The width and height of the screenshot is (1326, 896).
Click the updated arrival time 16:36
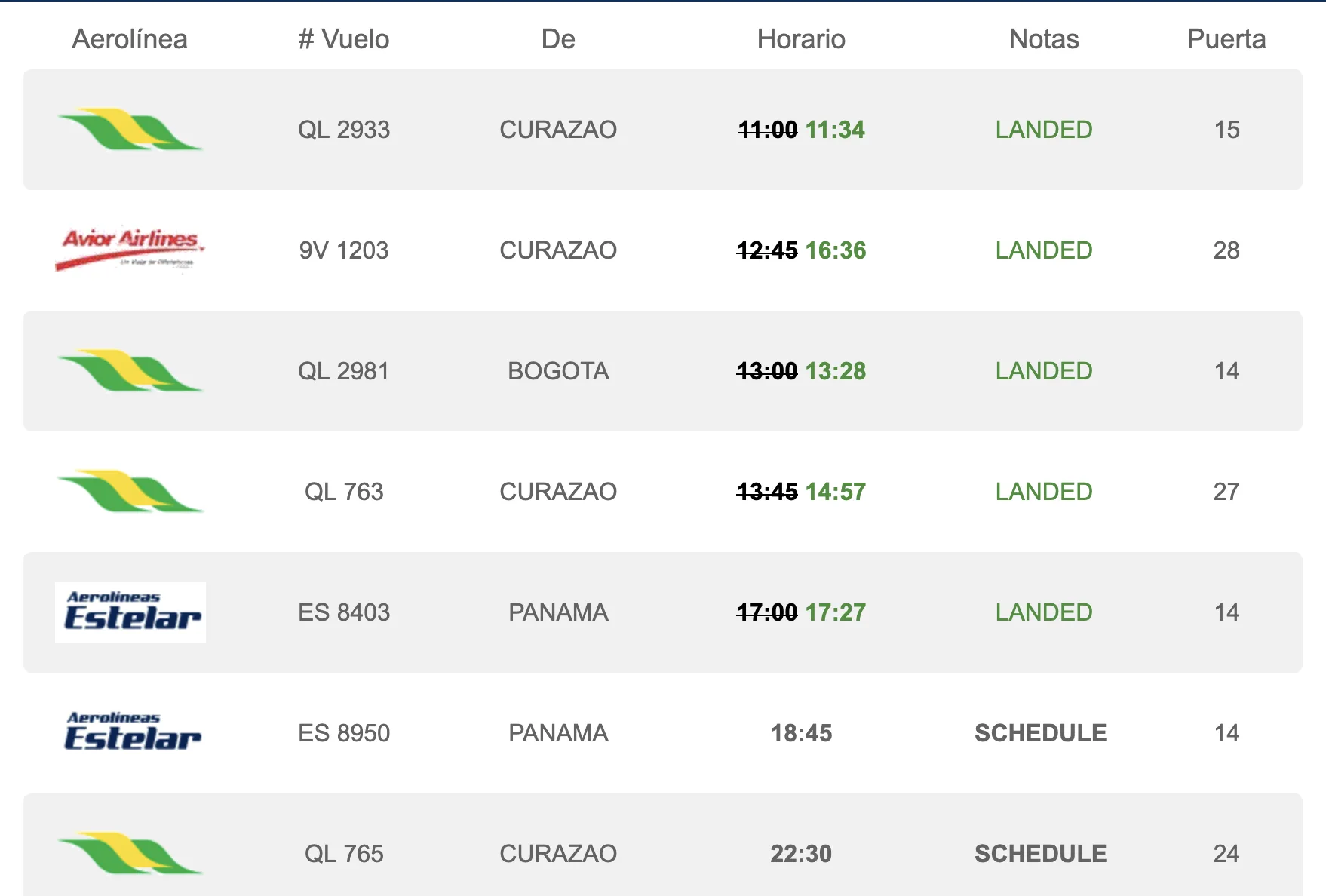coord(836,250)
